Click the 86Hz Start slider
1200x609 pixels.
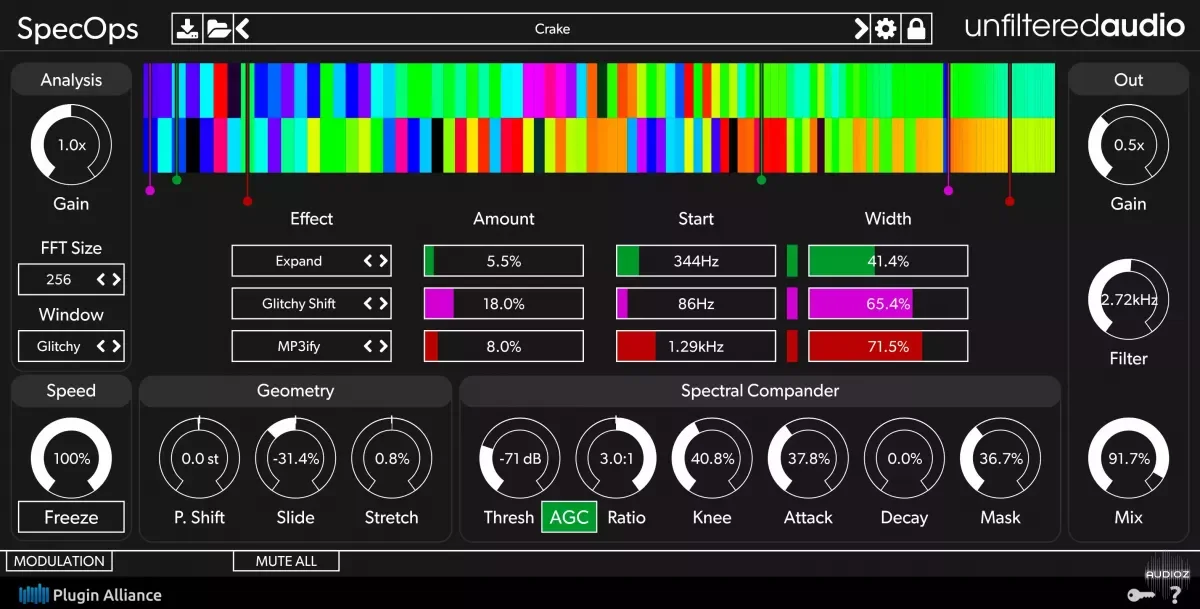click(695, 303)
